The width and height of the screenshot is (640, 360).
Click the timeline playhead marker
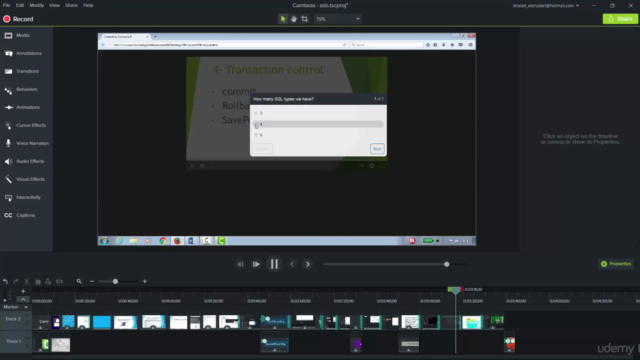[455, 290]
